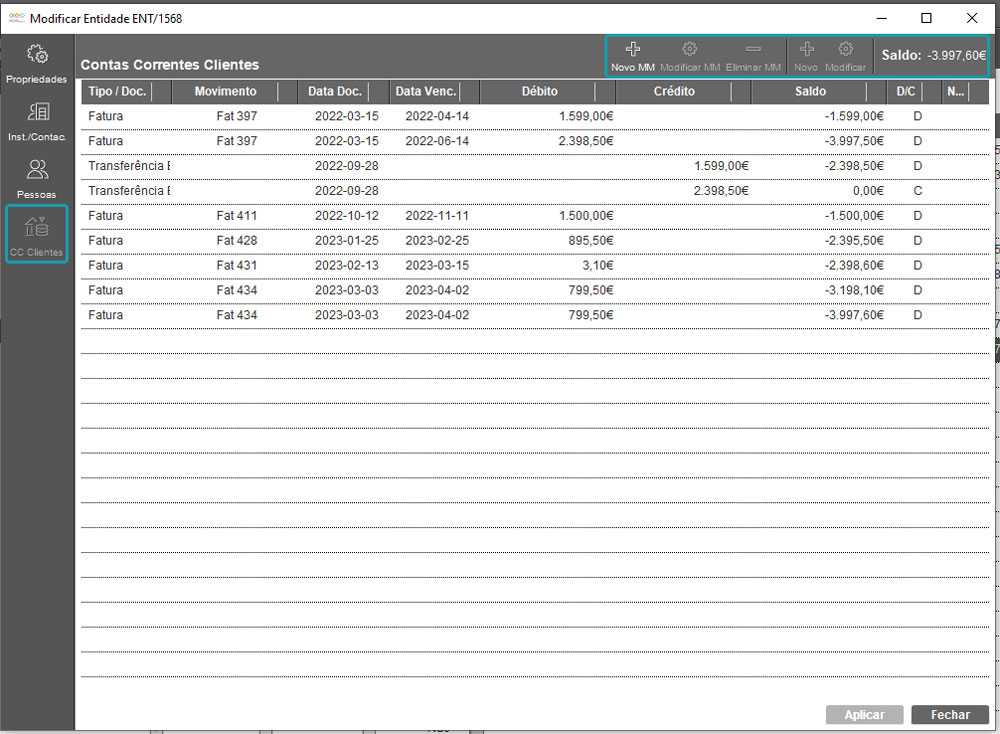Click the Aplicar button
This screenshot has height=734, width=1000.
click(864, 714)
